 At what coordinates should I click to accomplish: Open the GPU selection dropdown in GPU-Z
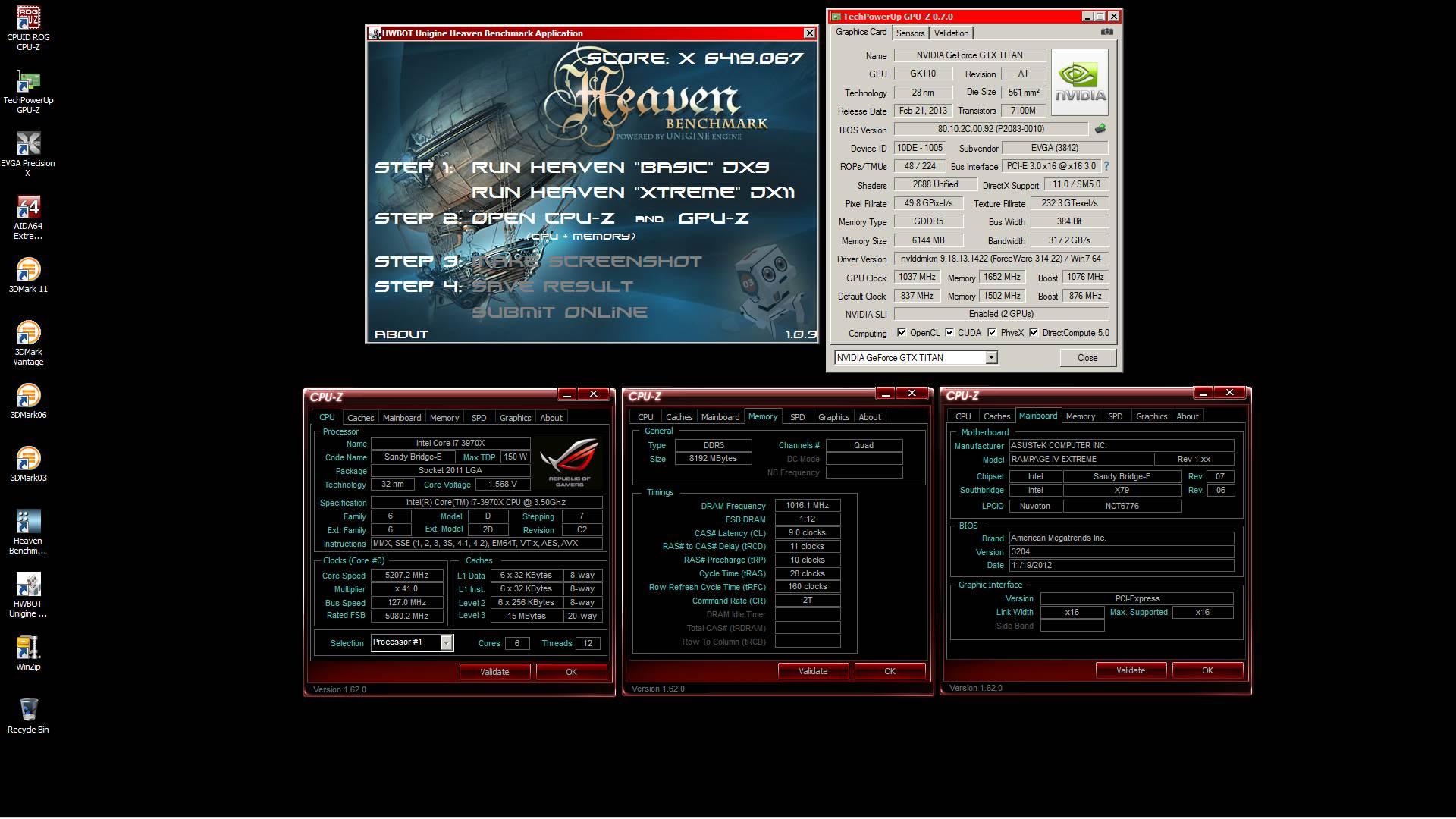(x=991, y=358)
